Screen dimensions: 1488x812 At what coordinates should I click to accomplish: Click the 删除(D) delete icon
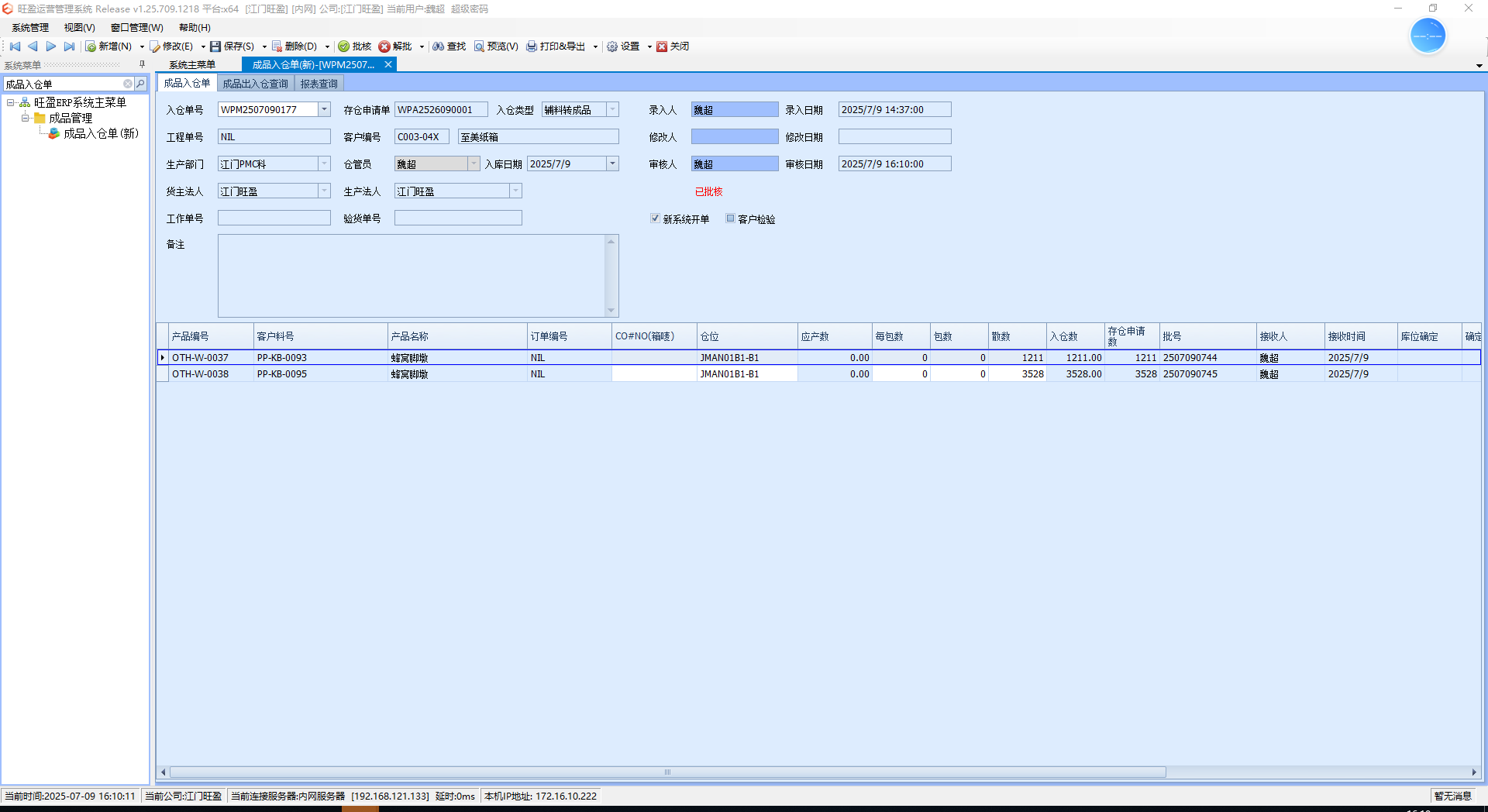tap(277, 46)
